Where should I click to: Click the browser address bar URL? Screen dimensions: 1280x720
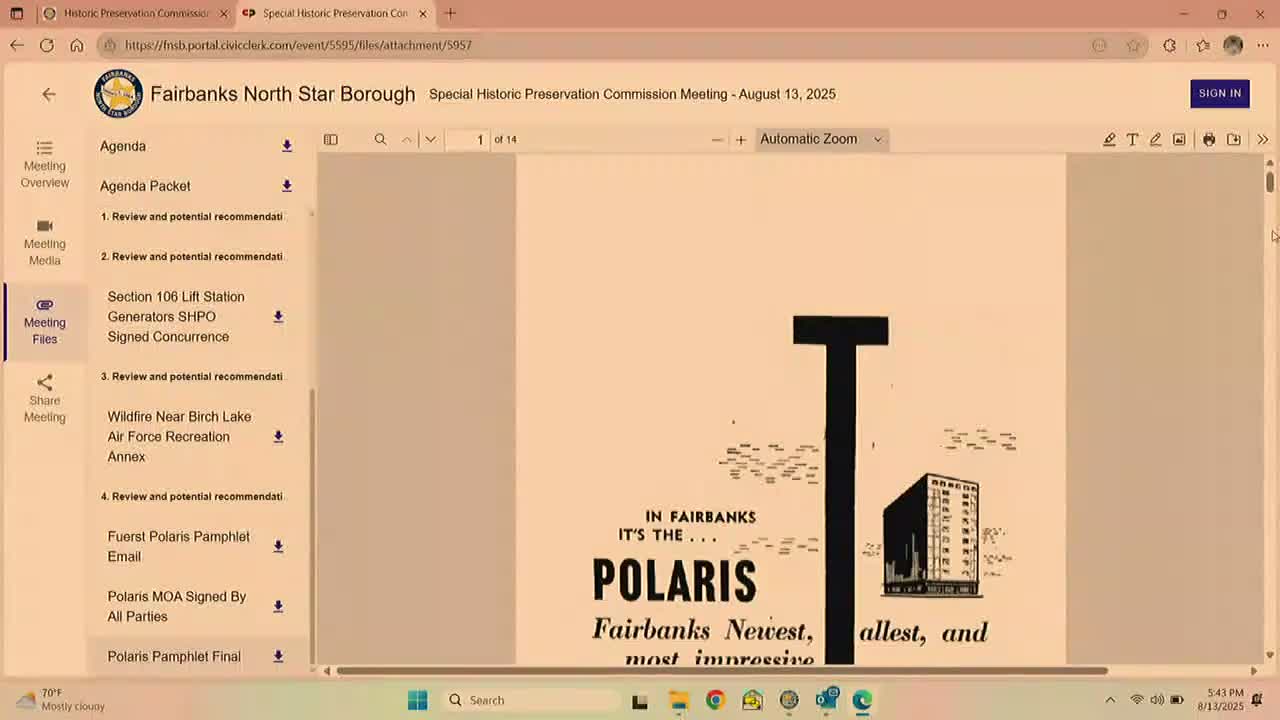point(298,45)
